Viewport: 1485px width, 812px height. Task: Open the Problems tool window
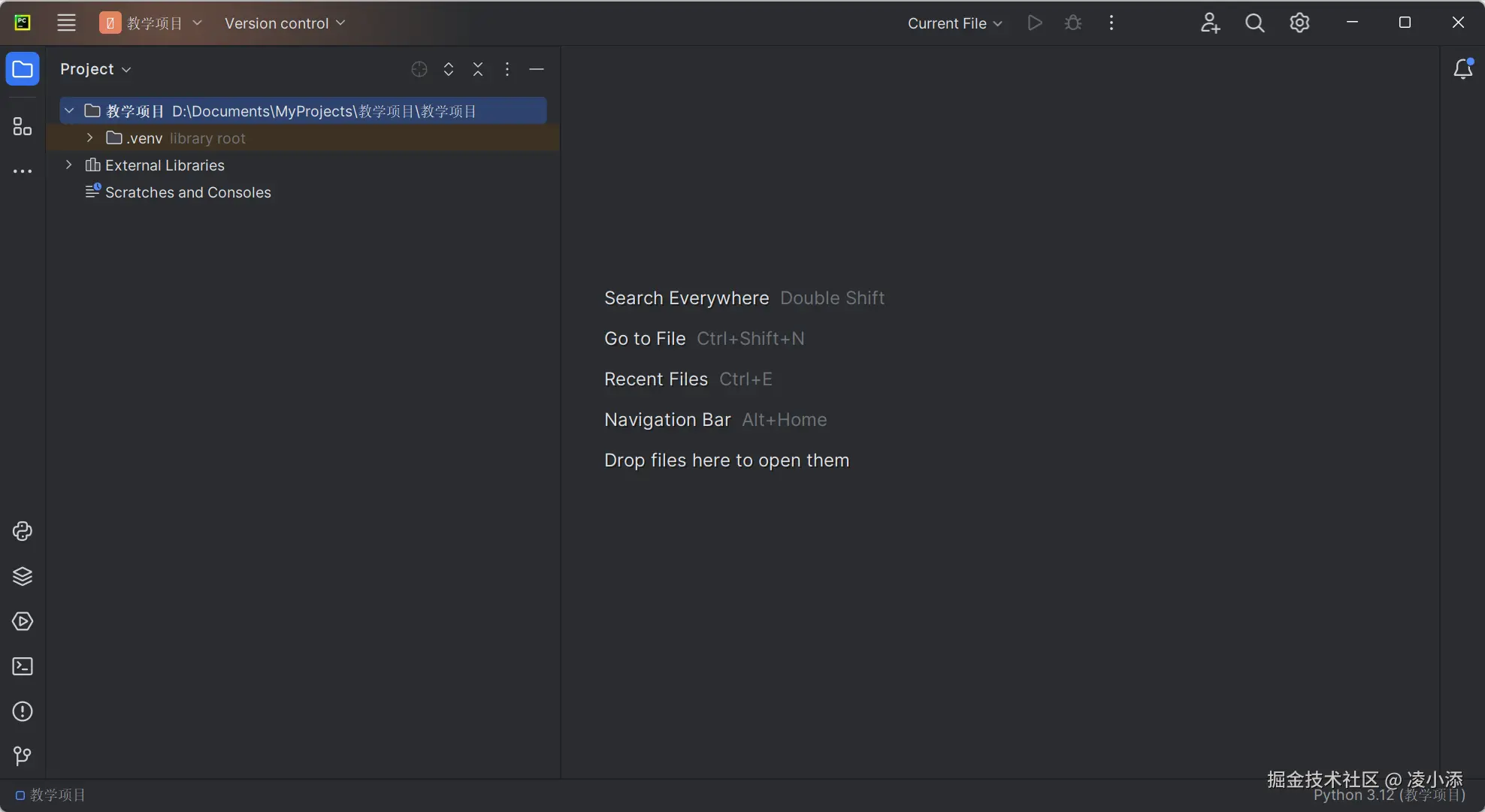point(23,711)
